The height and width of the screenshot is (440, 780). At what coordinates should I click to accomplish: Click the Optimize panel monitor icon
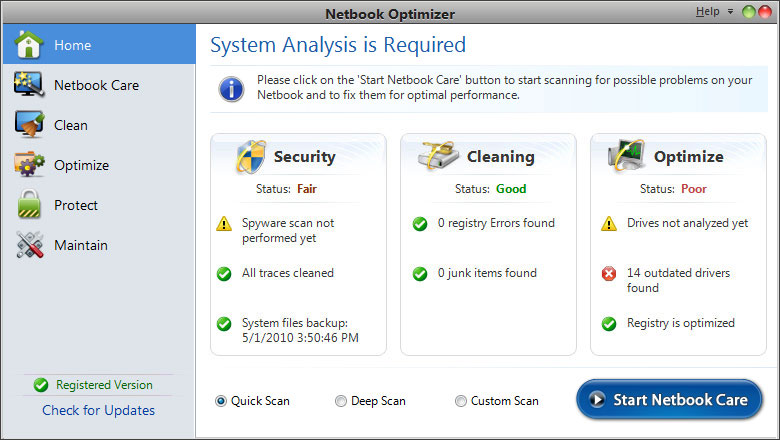click(x=627, y=157)
